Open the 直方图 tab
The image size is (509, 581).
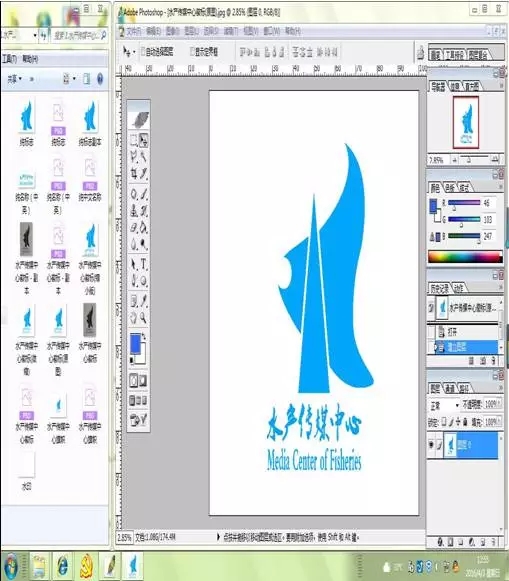[x=472, y=87]
